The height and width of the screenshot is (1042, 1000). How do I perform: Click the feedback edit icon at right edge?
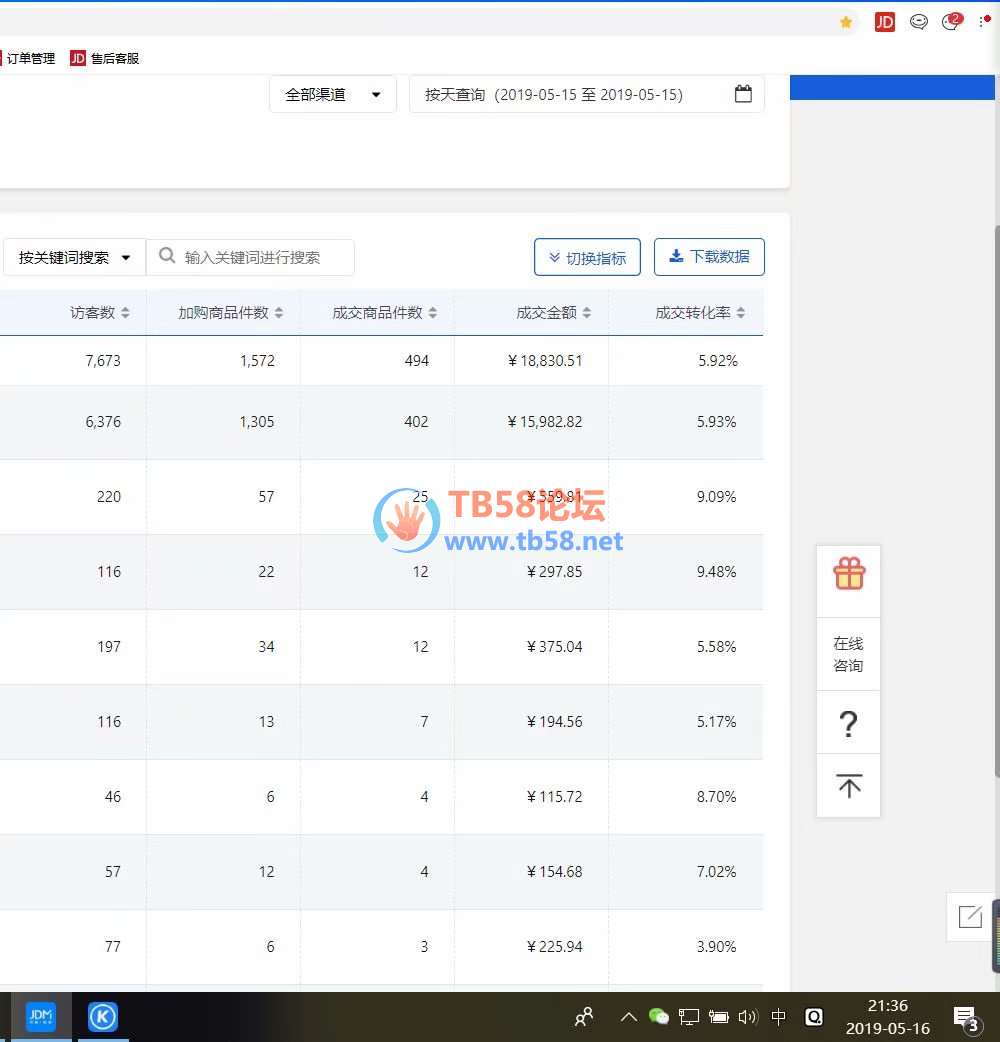[x=969, y=917]
